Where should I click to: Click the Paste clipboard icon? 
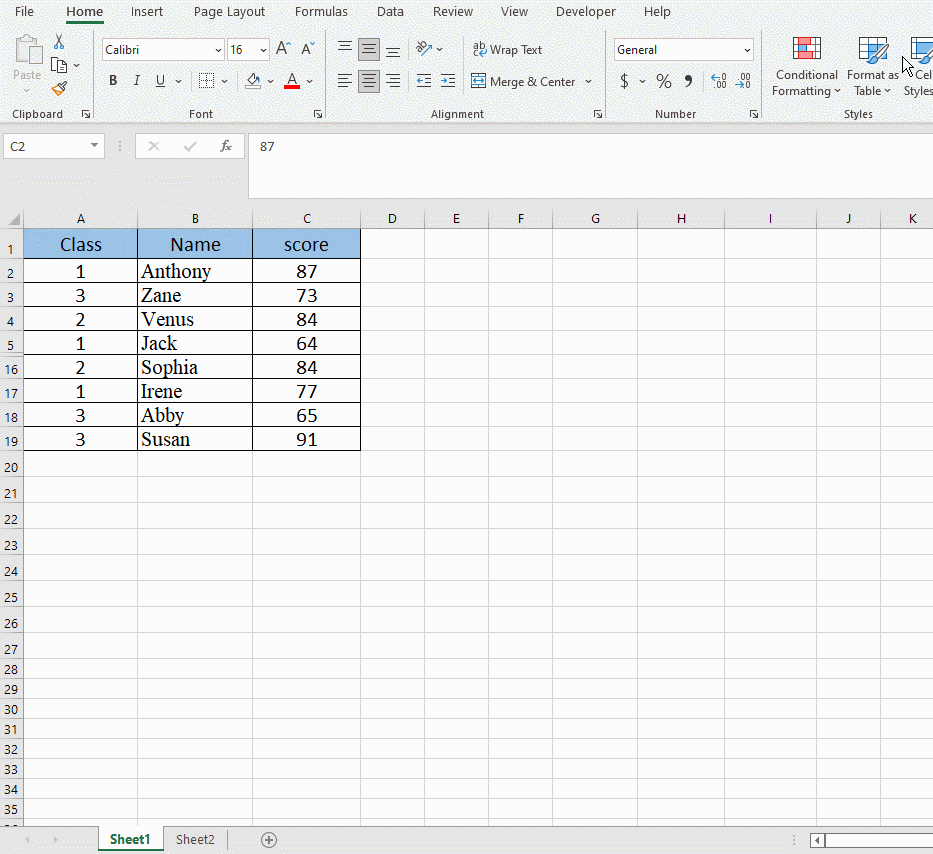27,50
